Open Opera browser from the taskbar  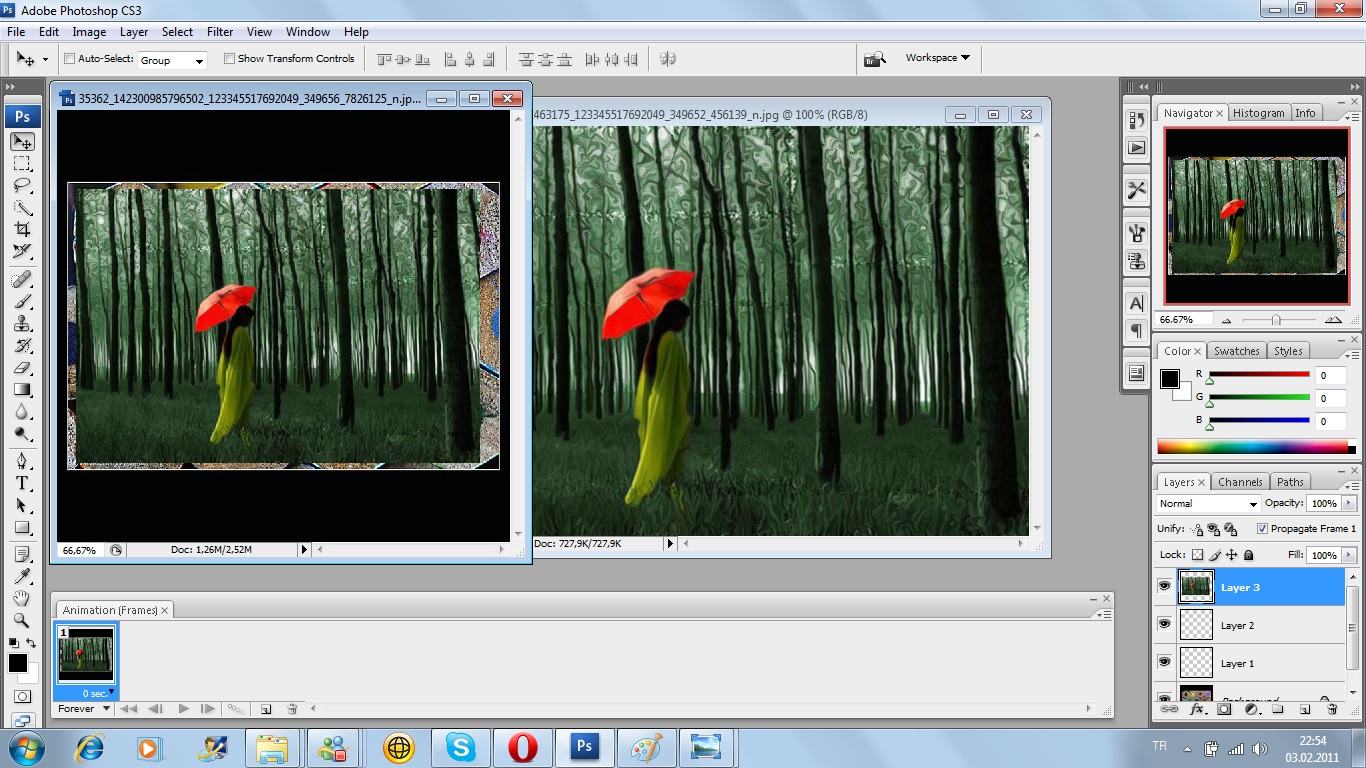pyautogui.click(x=522, y=747)
